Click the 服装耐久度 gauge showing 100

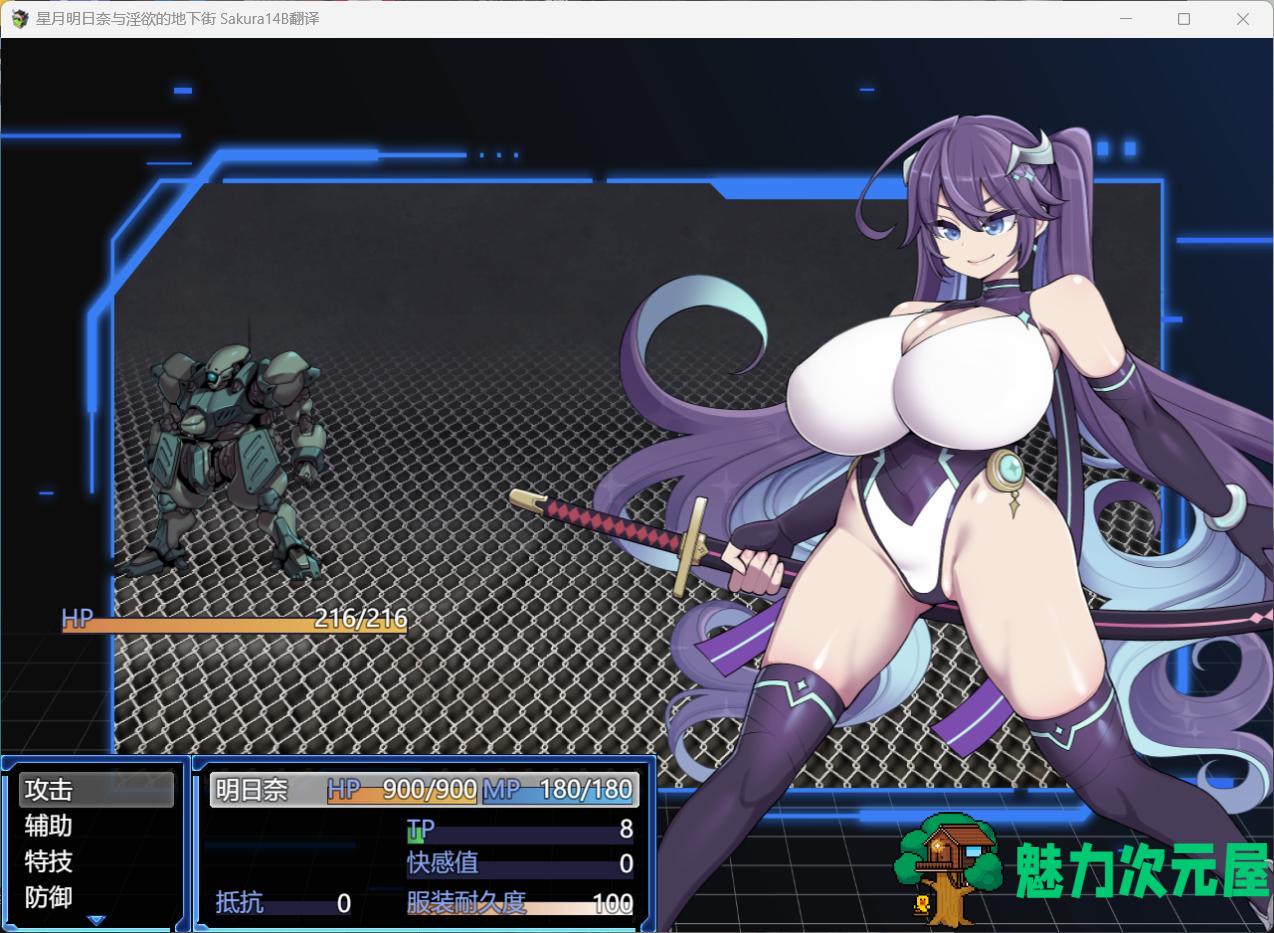520,903
